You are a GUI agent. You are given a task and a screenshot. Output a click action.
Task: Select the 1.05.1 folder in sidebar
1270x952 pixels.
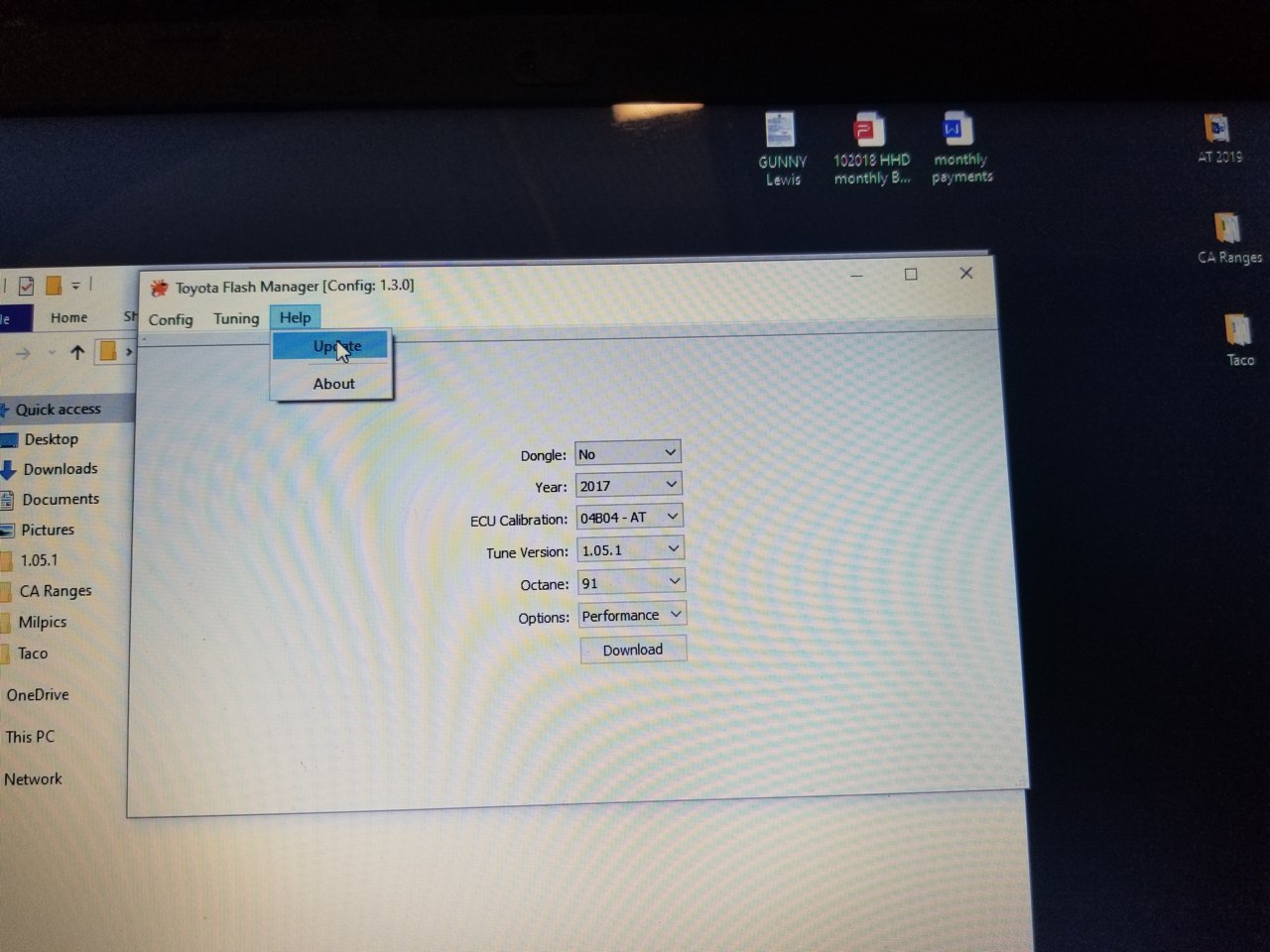point(39,560)
